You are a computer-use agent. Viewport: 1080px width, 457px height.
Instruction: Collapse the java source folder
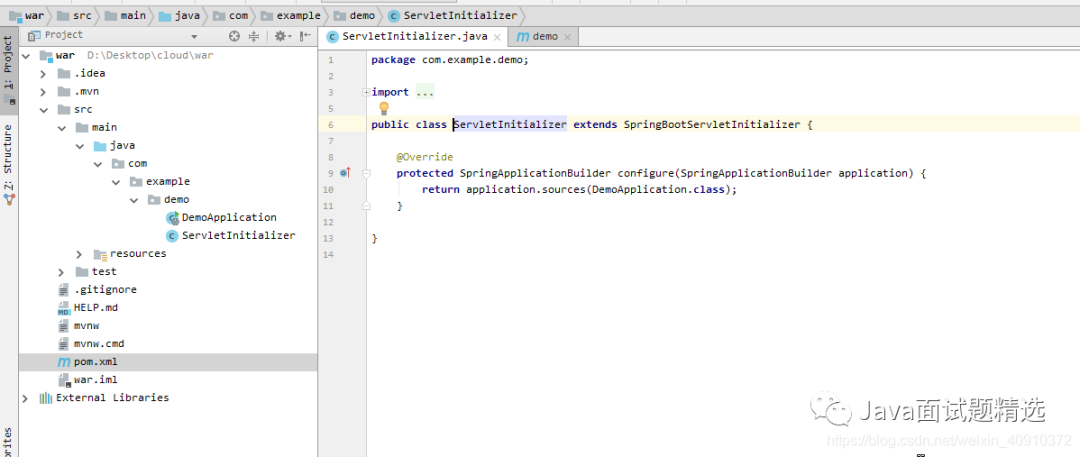coord(79,145)
